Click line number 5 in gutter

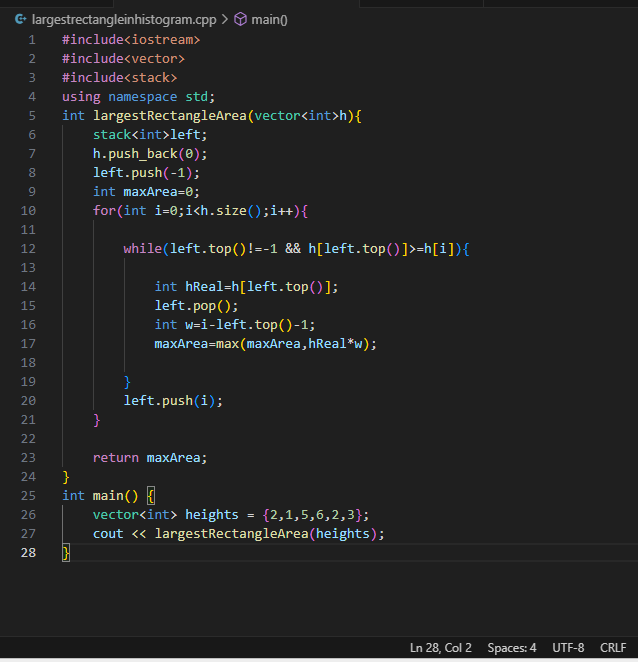tap(32, 116)
